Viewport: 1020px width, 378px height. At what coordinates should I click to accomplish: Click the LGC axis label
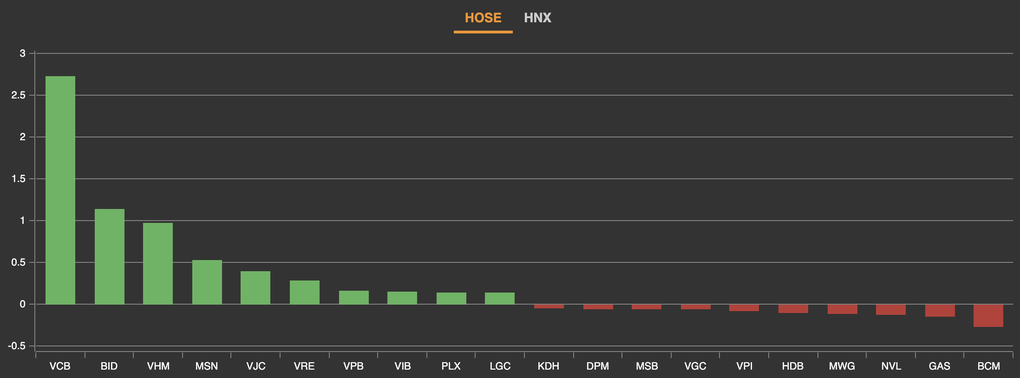500,366
